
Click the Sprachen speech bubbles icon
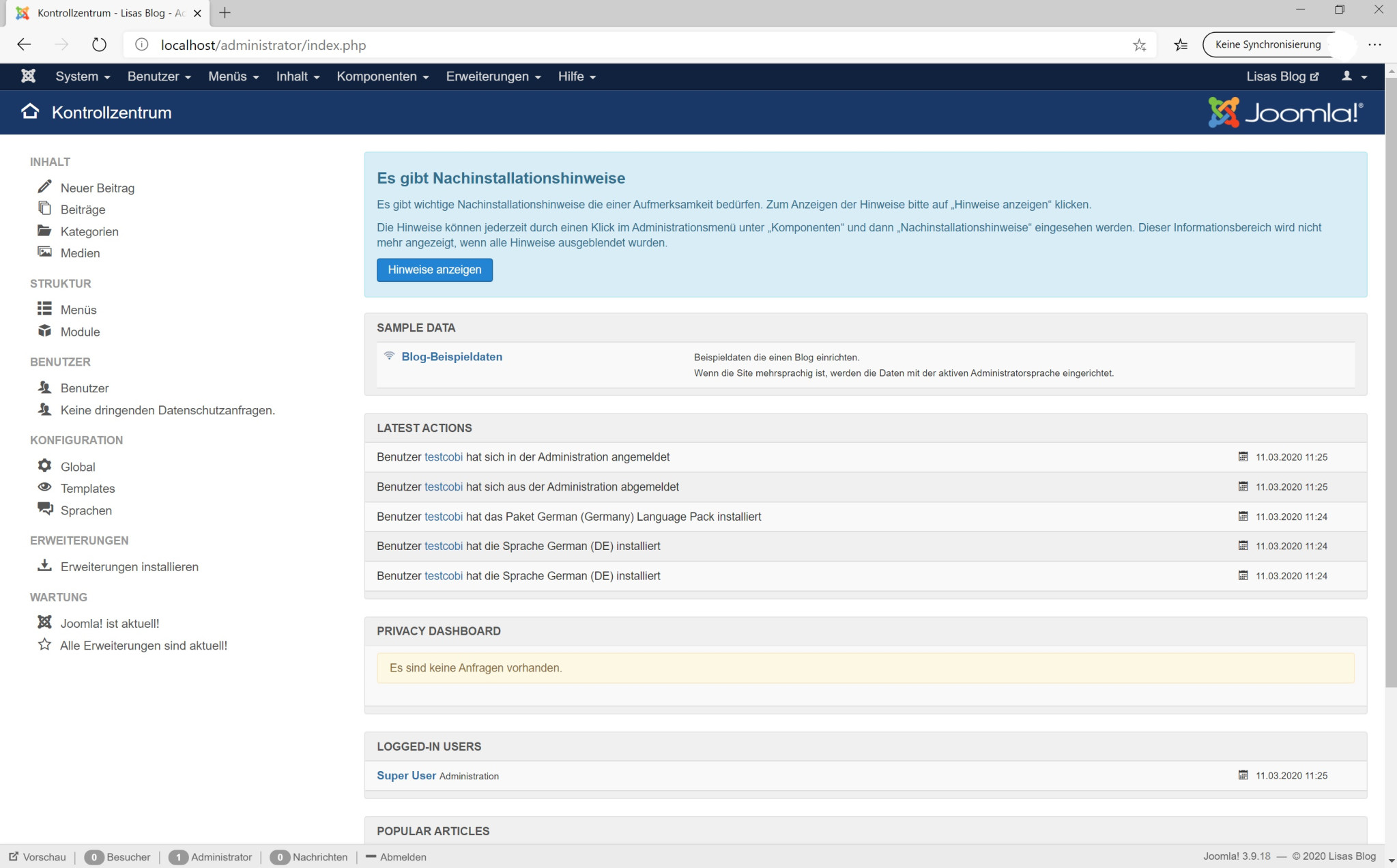[45, 509]
